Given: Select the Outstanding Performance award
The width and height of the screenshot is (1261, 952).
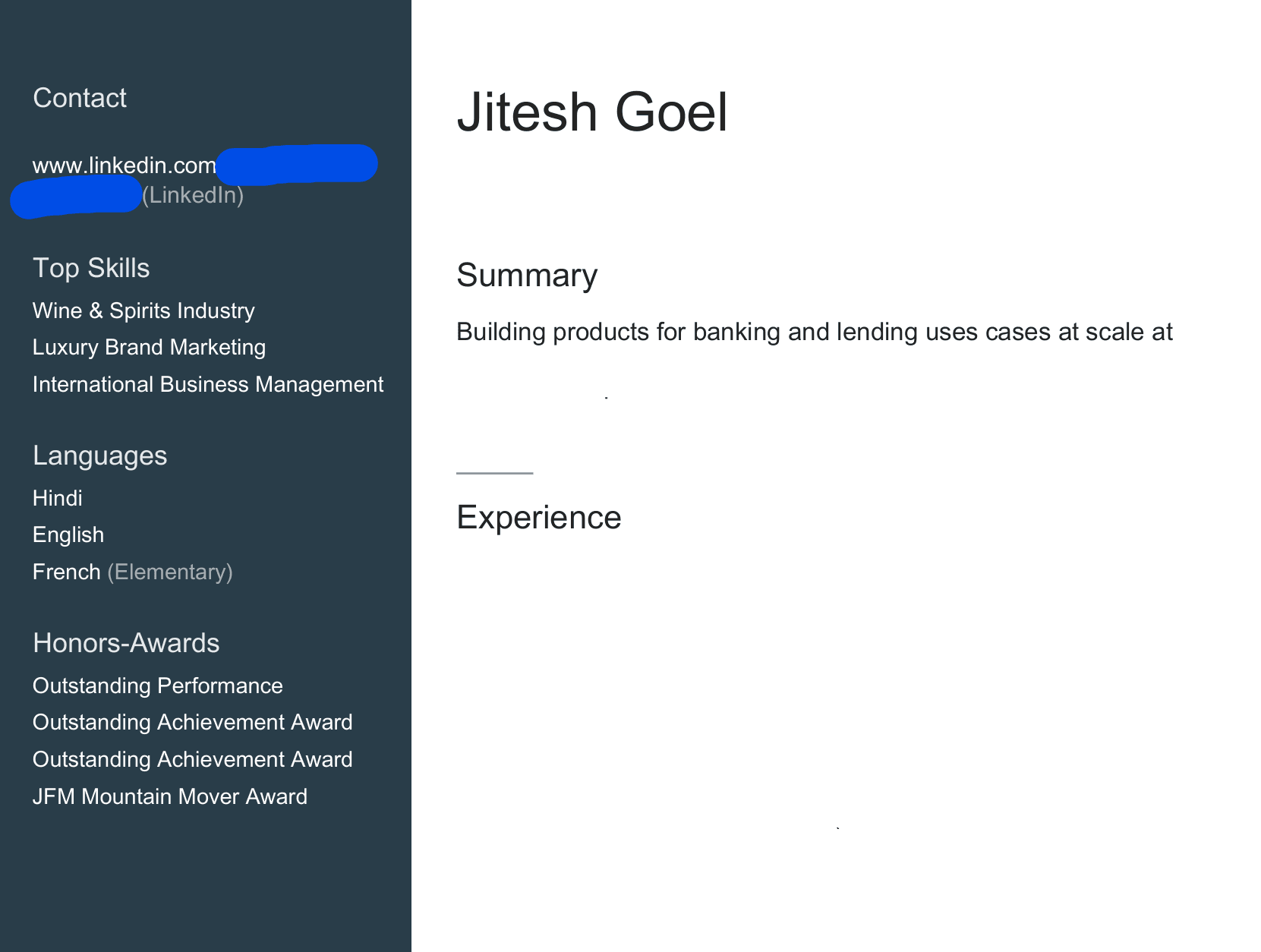Looking at the screenshot, I should click(157, 686).
